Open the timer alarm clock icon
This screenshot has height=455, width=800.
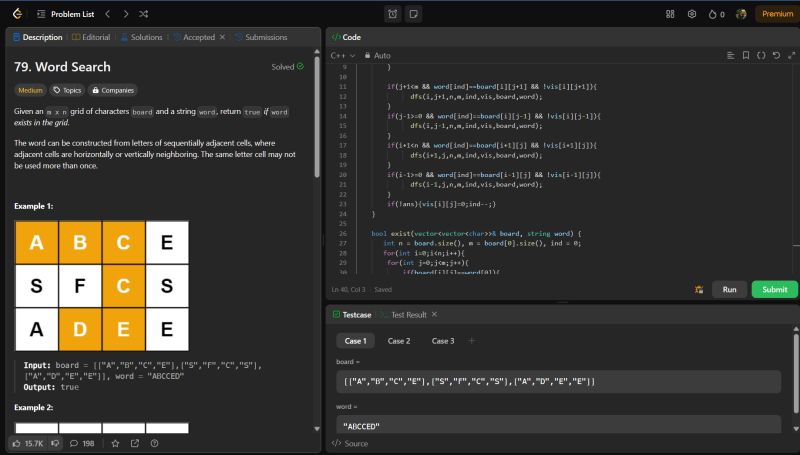pyautogui.click(x=392, y=14)
